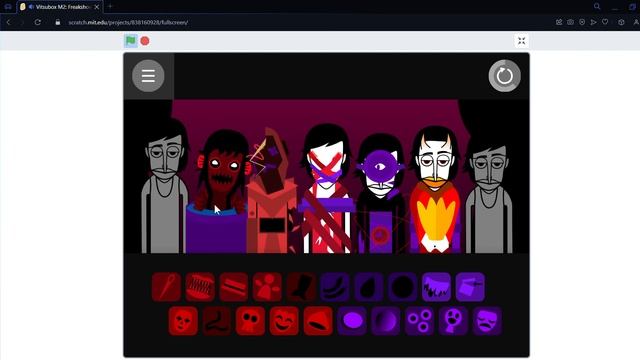640x360 pixels.
Task: Click the lock site info icon
Action: click(58, 22)
